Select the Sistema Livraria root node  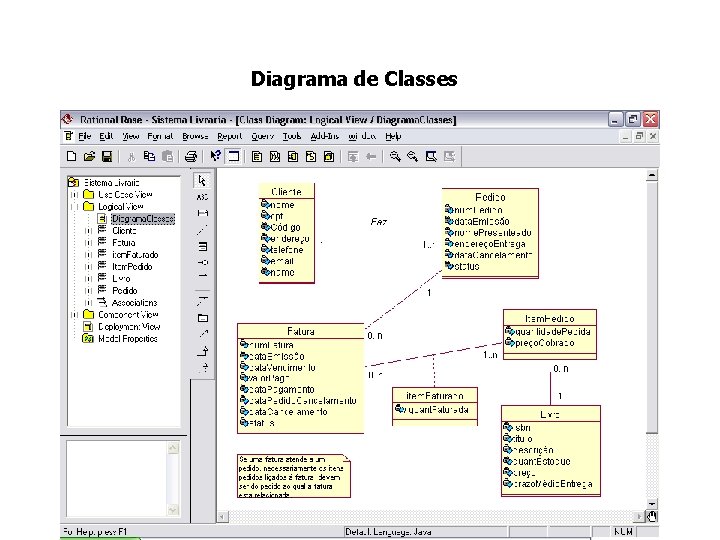(x=112, y=183)
